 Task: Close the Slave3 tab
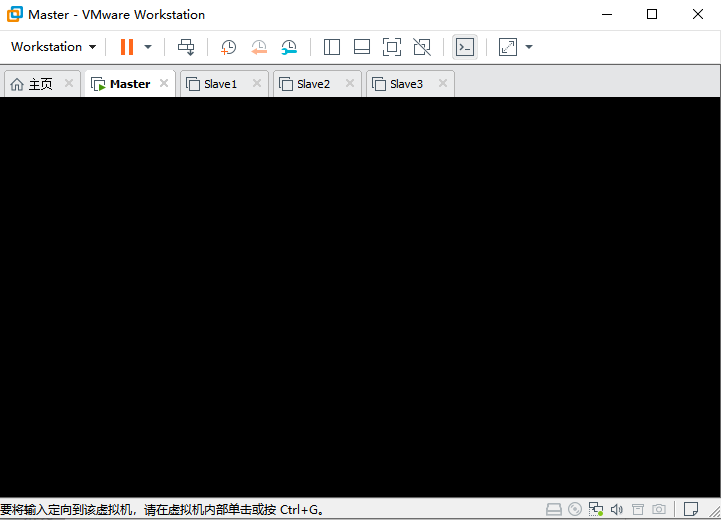coord(443,83)
